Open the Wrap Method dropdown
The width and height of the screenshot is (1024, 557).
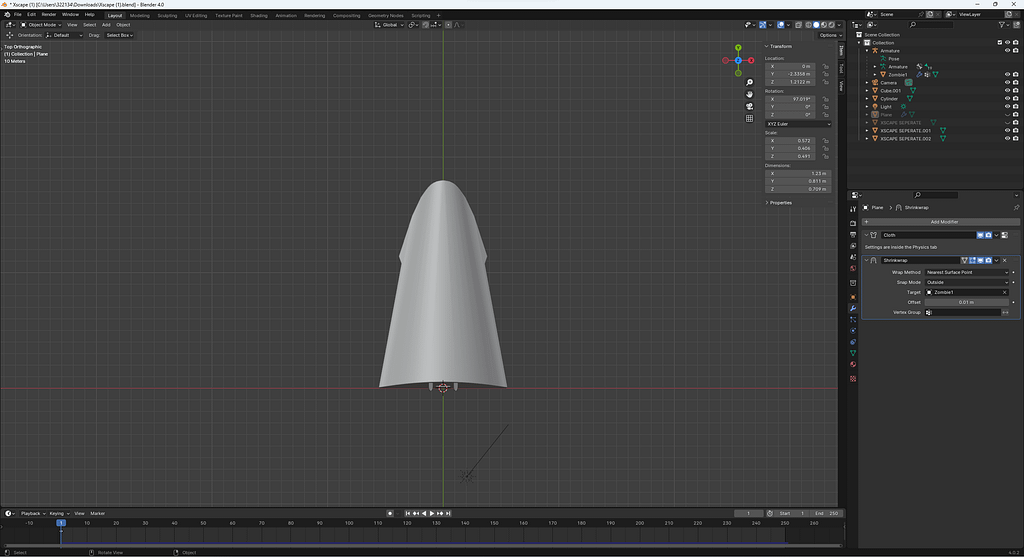966,272
